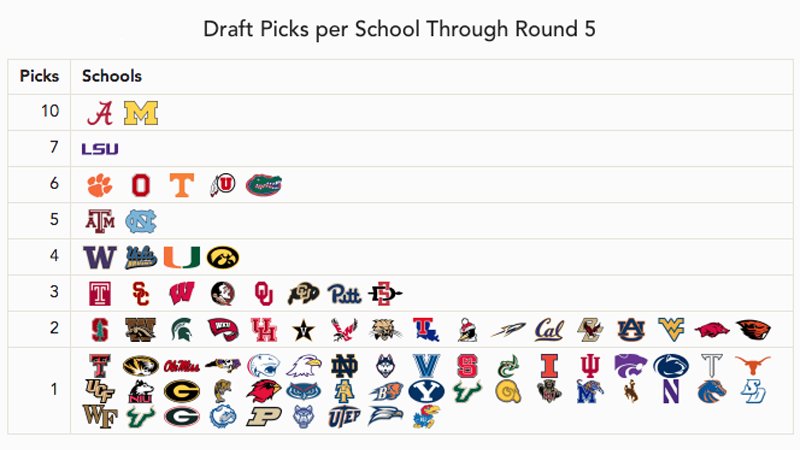Click the Schools column header

coord(112,76)
